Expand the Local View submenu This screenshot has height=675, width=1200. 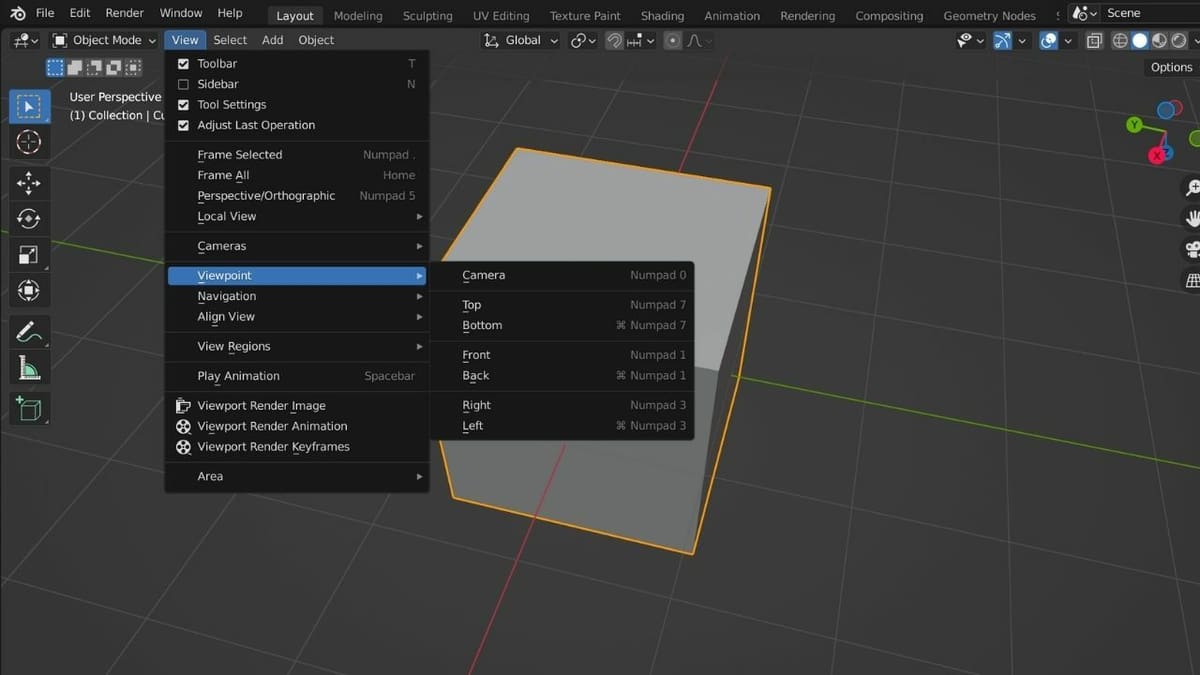click(x=297, y=216)
